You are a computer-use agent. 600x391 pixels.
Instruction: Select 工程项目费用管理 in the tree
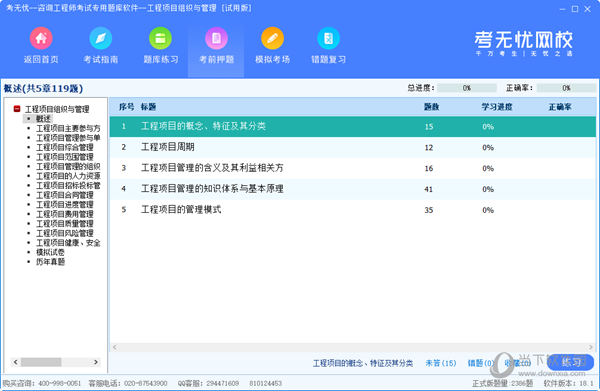coord(65,214)
